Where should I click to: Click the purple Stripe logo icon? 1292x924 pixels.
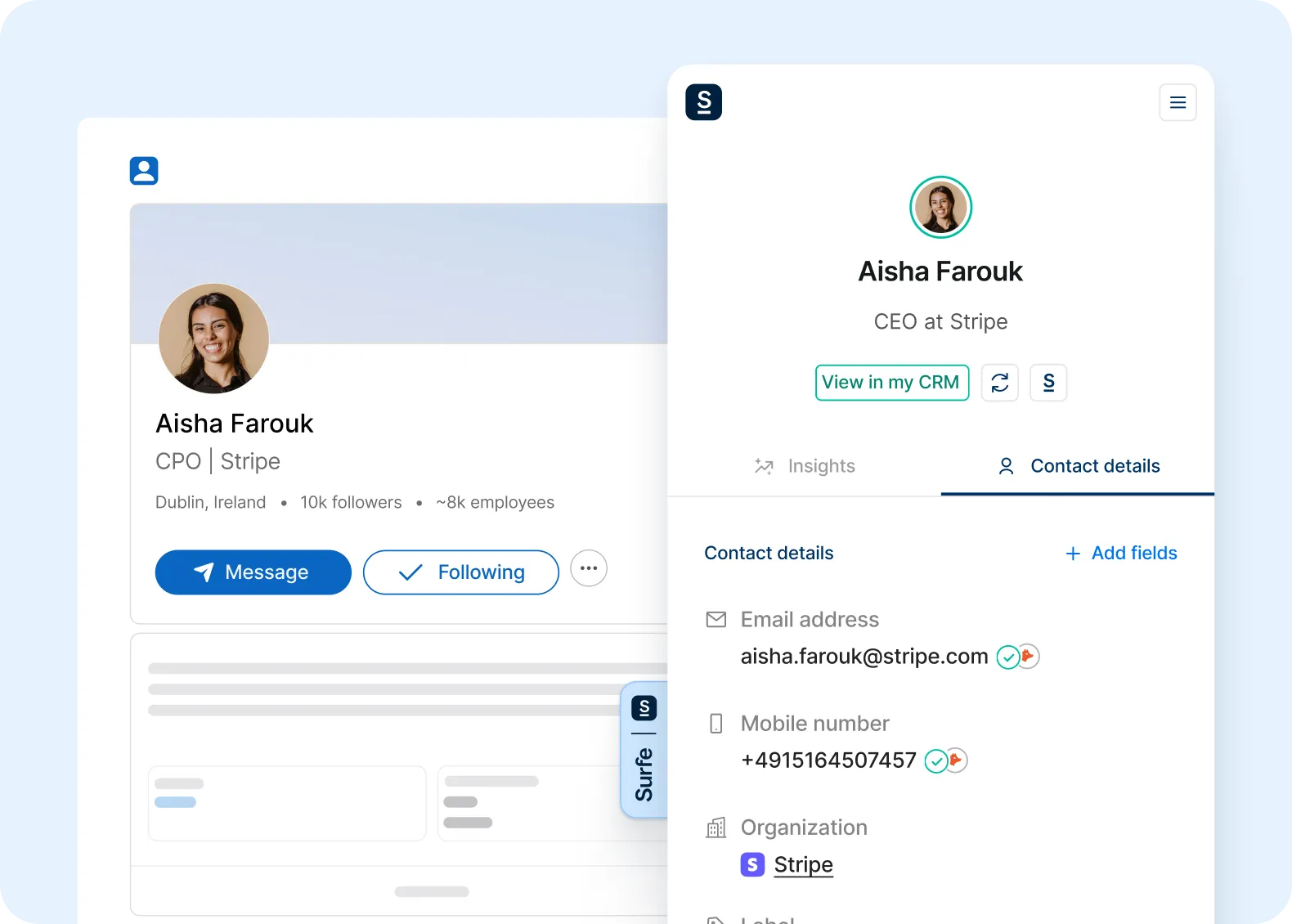pyautogui.click(x=752, y=864)
